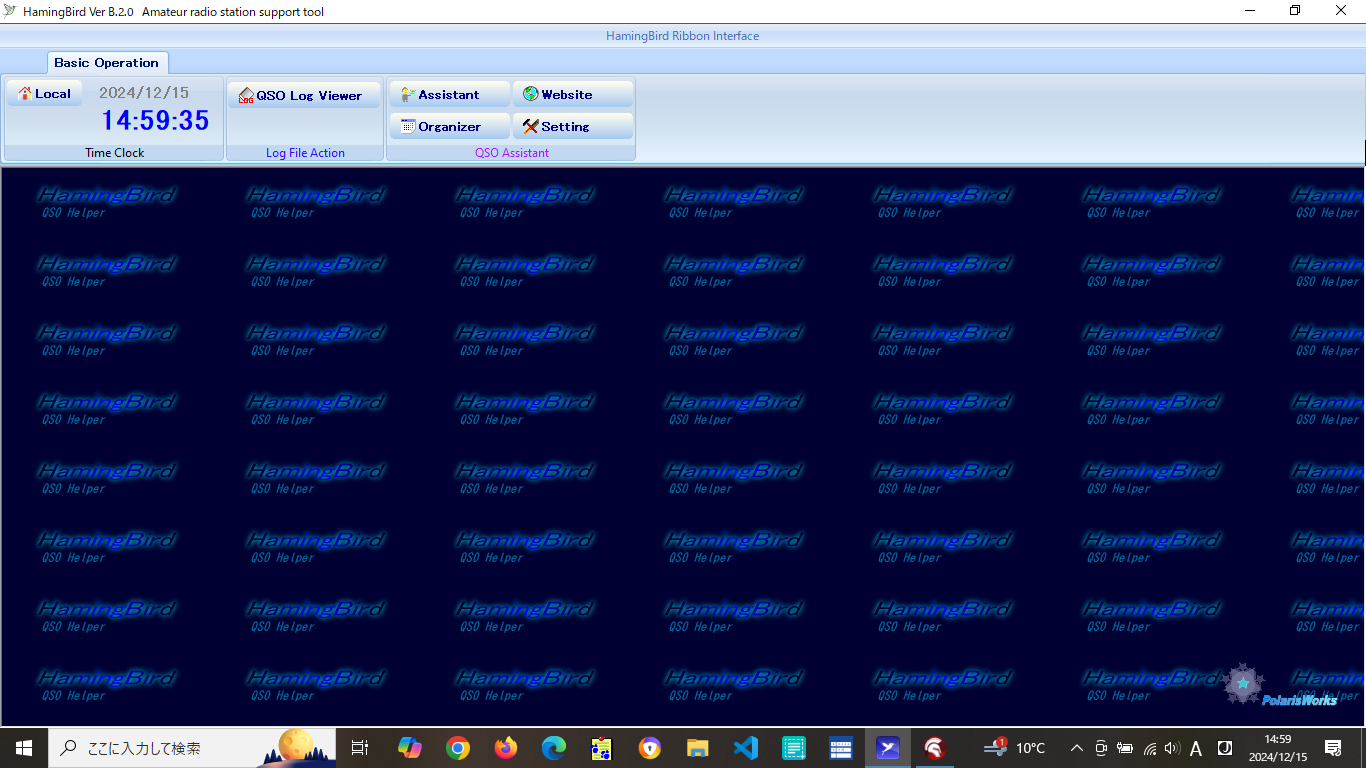
Task: Click the 14:59:35 digital clock display
Action: (155, 121)
